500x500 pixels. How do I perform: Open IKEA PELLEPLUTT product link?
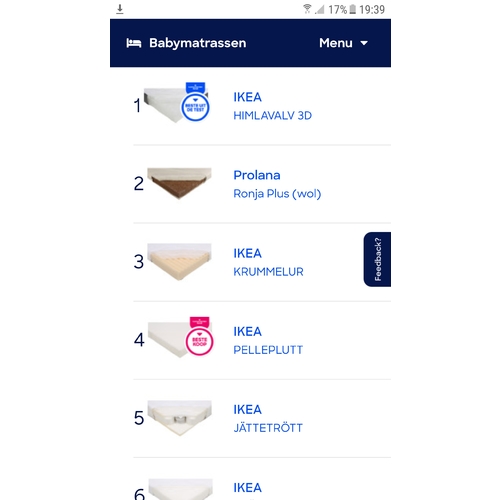tap(268, 340)
